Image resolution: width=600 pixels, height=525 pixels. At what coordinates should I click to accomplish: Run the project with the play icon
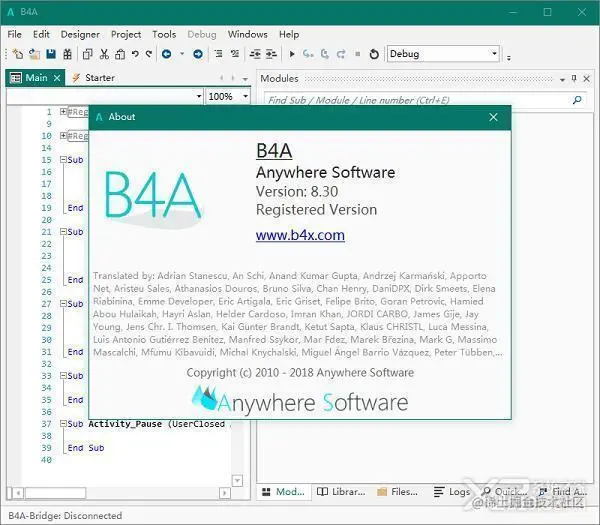pos(292,54)
